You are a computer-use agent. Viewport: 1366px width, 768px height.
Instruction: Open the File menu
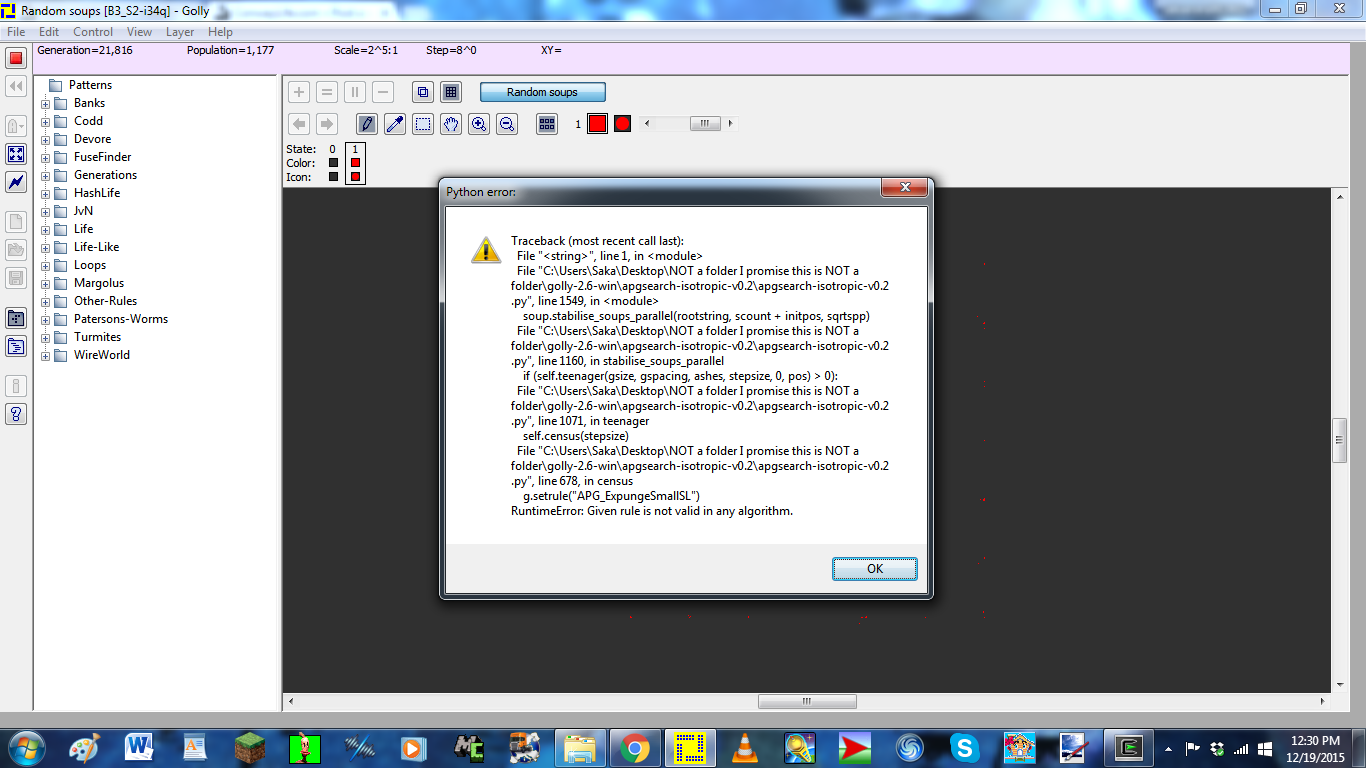pos(16,32)
